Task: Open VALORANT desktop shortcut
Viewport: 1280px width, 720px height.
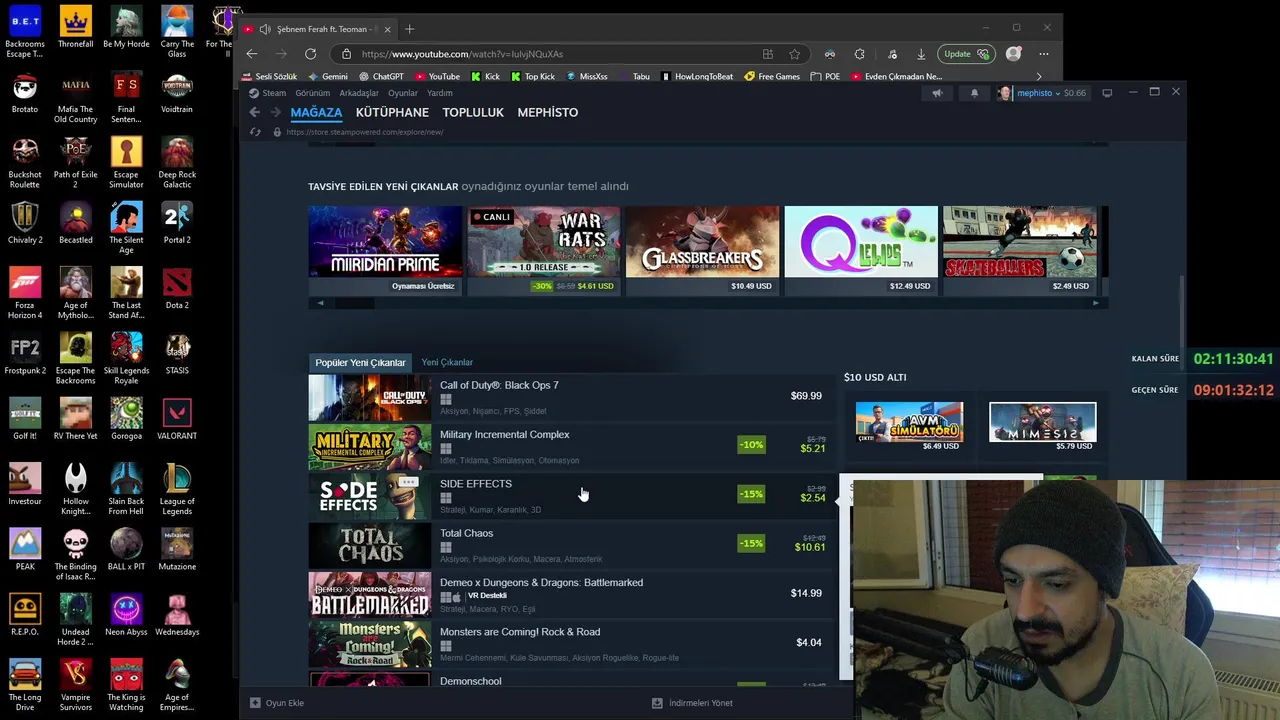Action: tap(177, 421)
